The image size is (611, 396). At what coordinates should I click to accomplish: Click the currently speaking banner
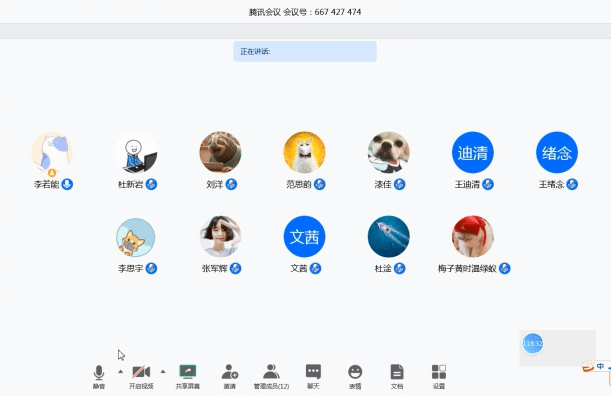(x=305, y=51)
